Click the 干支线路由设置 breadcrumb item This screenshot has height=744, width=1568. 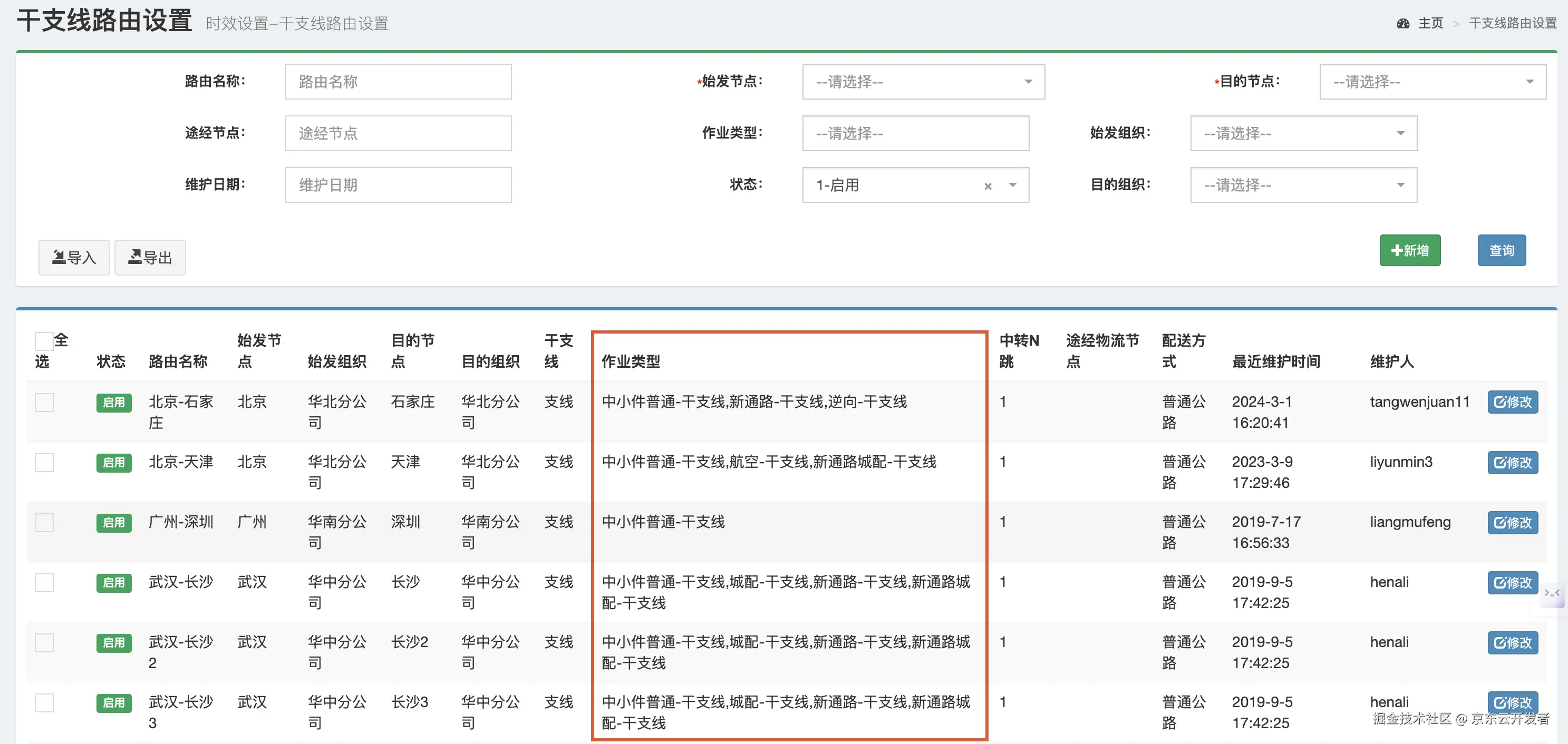[x=1512, y=23]
